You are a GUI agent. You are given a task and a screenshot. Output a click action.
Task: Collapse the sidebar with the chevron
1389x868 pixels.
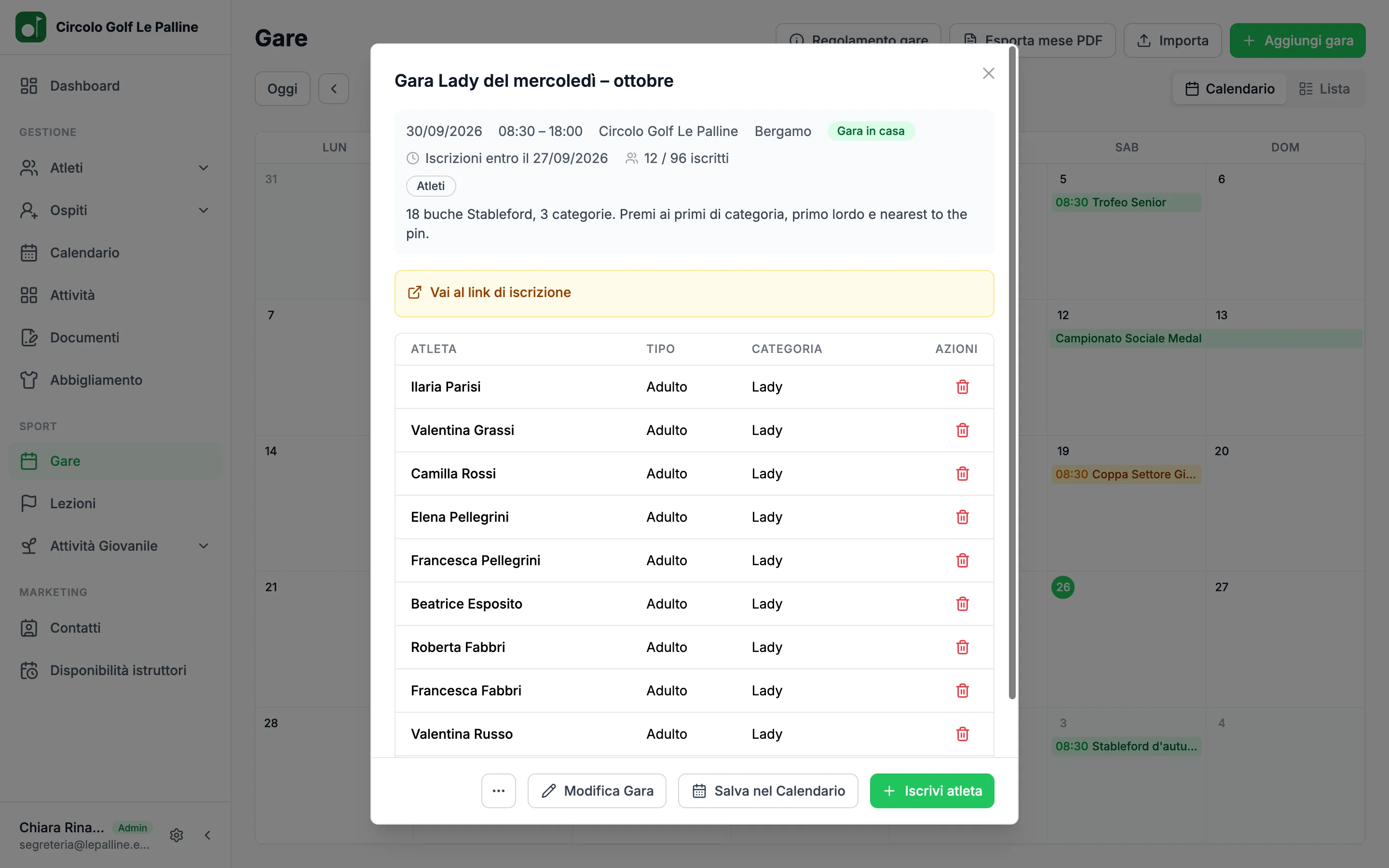point(208,835)
